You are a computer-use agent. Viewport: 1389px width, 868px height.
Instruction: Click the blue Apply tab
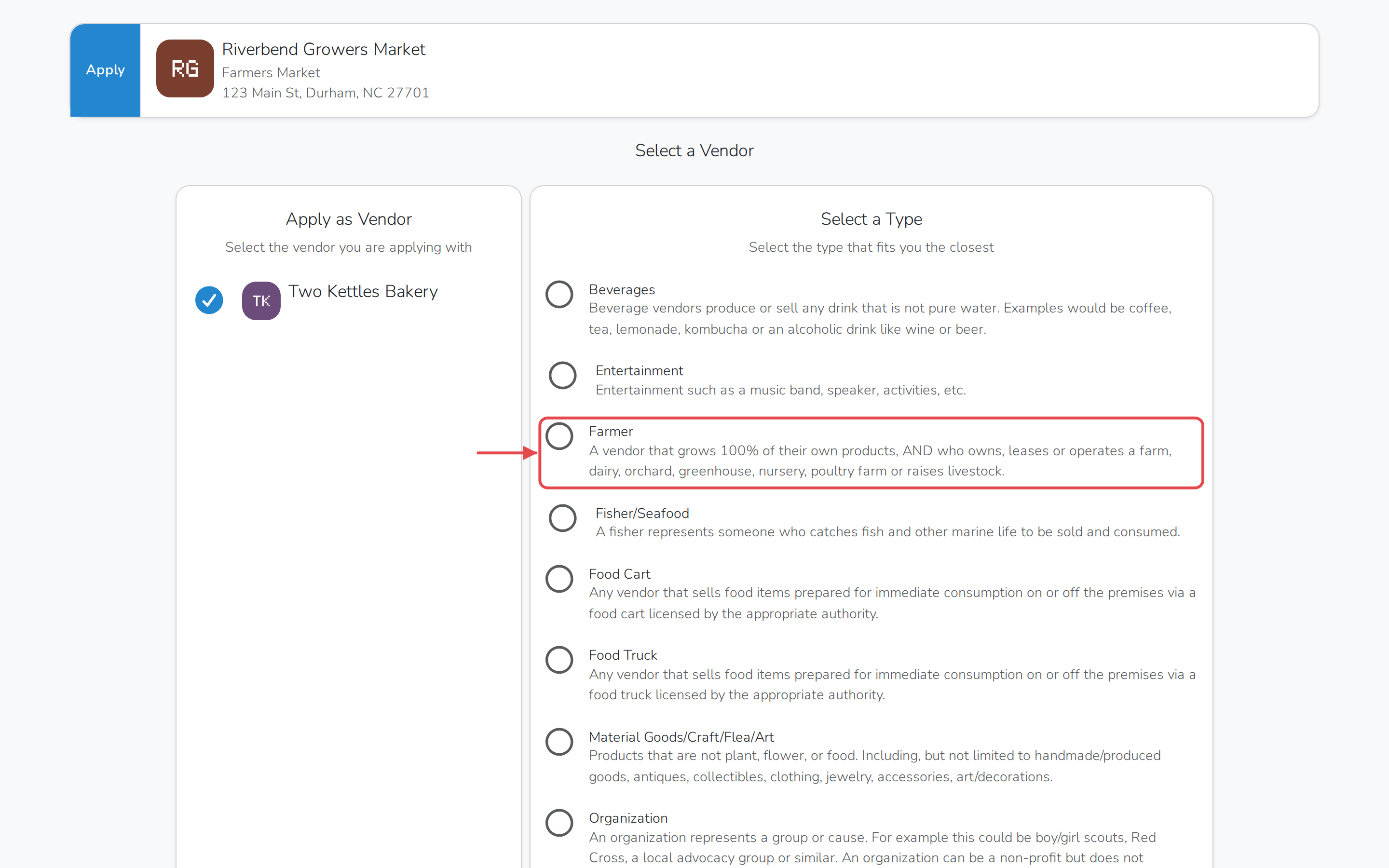click(105, 70)
